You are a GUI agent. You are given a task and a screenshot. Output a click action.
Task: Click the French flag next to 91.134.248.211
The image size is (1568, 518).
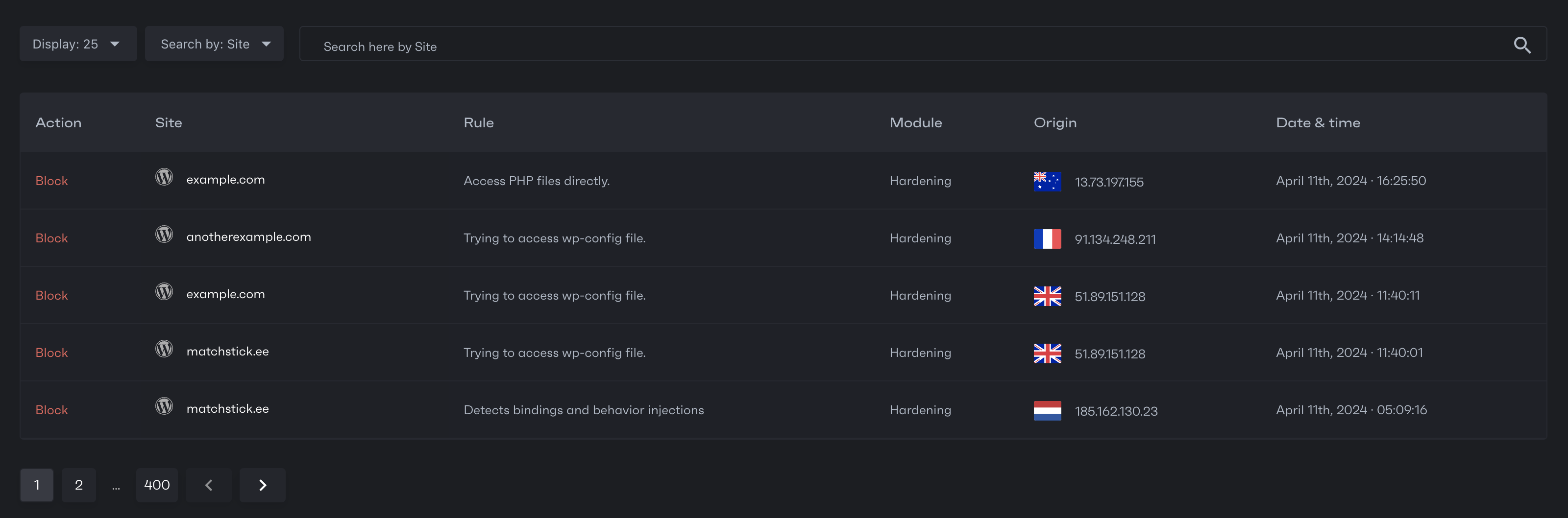point(1047,239)
